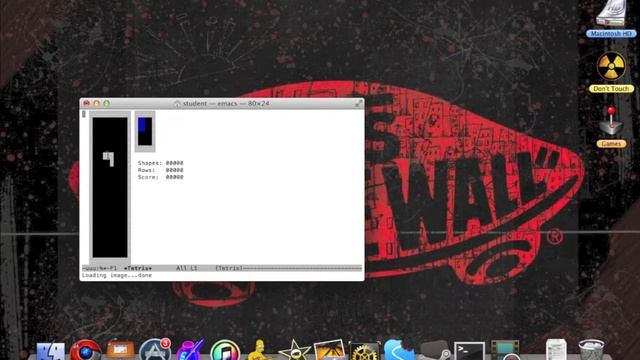This screenshot has height=360, width=640.
Task: Click the *Tetris* buffer name in mode line
Action: (138, 268)
